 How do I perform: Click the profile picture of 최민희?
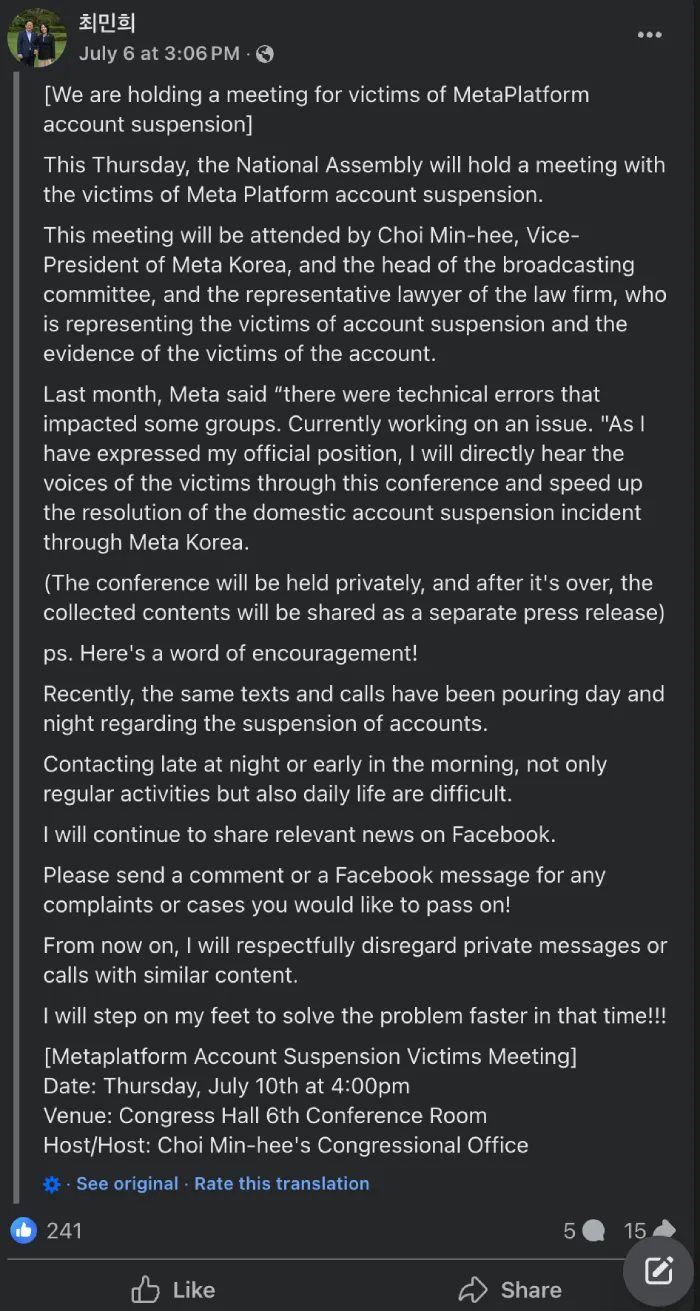(x=37, y=37)
